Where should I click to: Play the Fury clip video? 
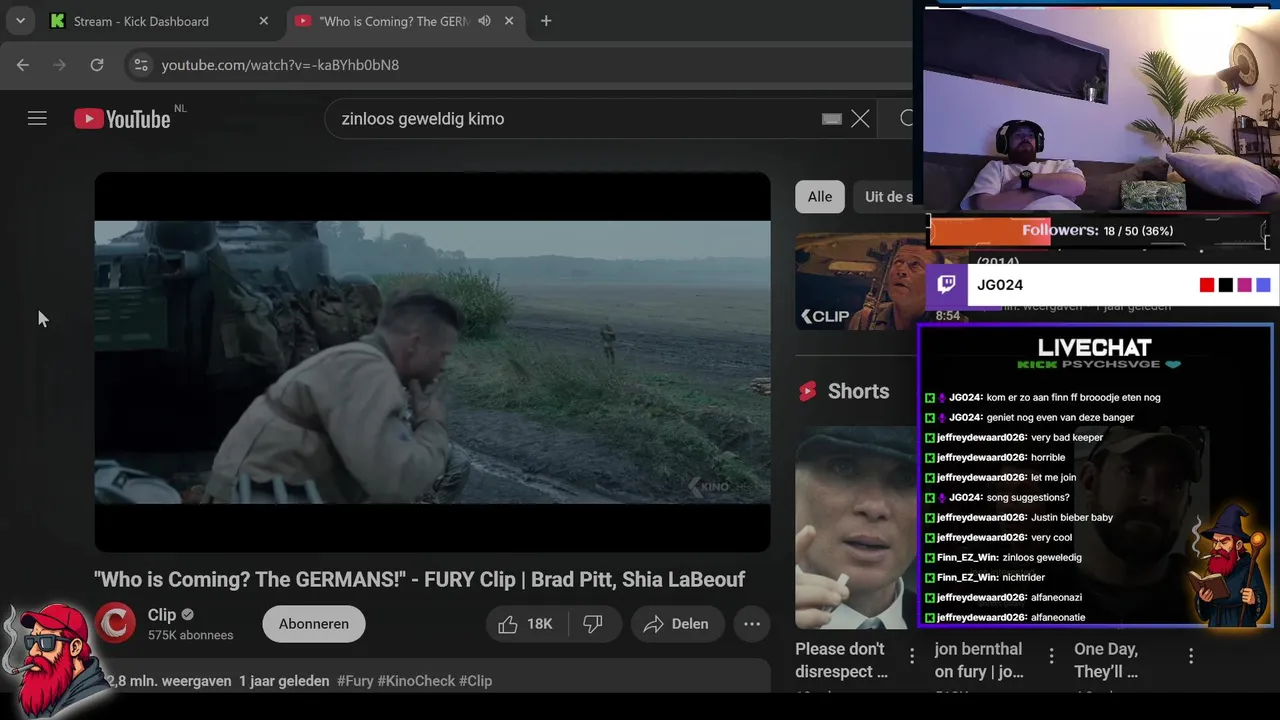tap(432, 362)
